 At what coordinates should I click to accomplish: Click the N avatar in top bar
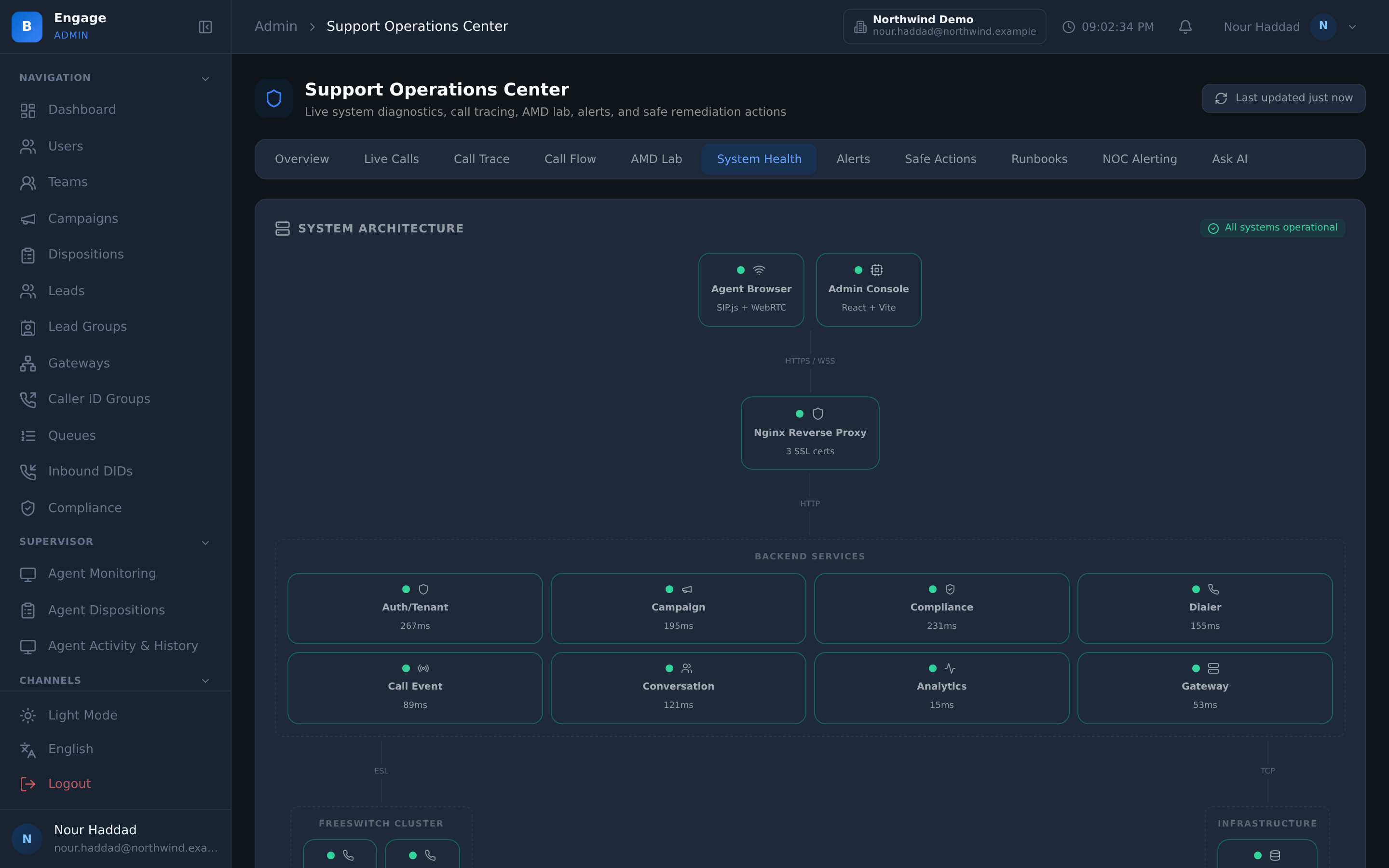tap(1323, 27)
